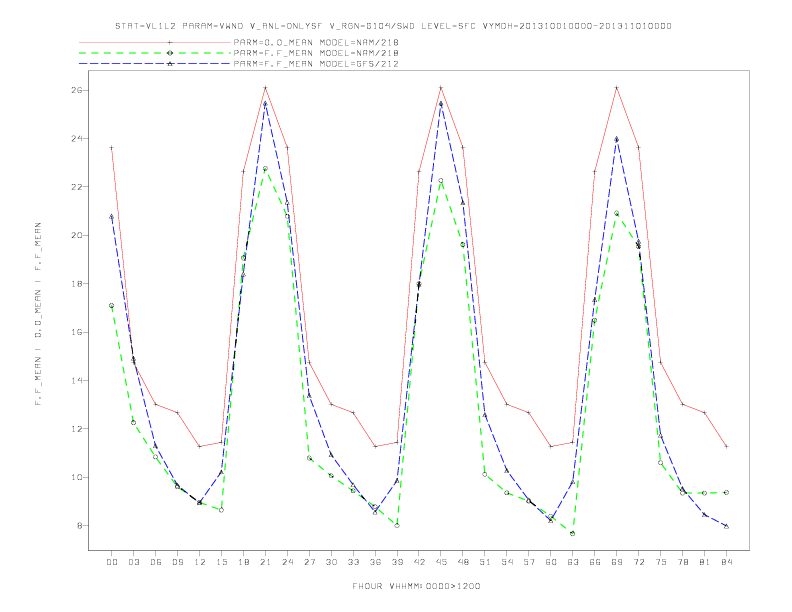Click y-axis tick value 22
This screenshot has width=792, height=612.
pyautogui.click(x=79, y=187)
